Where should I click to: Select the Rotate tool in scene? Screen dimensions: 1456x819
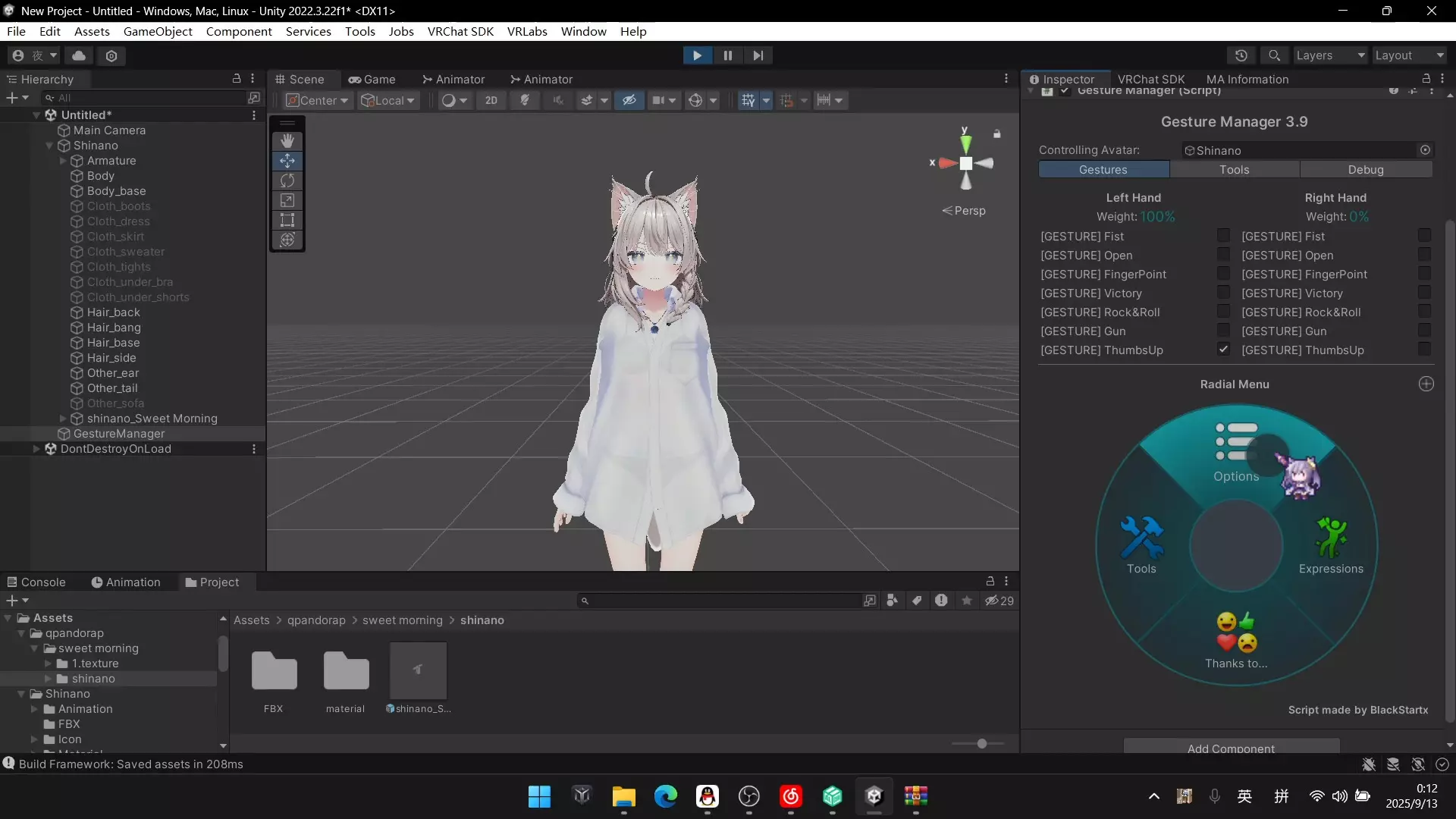click(287, 180)
